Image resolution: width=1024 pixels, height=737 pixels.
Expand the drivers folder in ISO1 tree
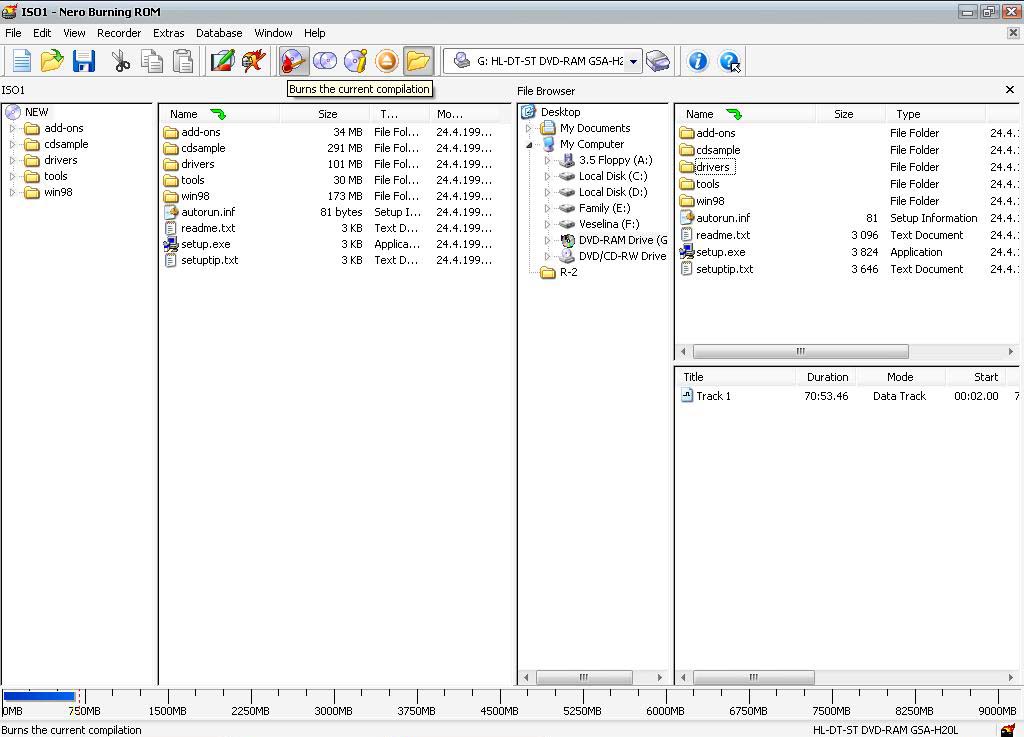point(12,161)
